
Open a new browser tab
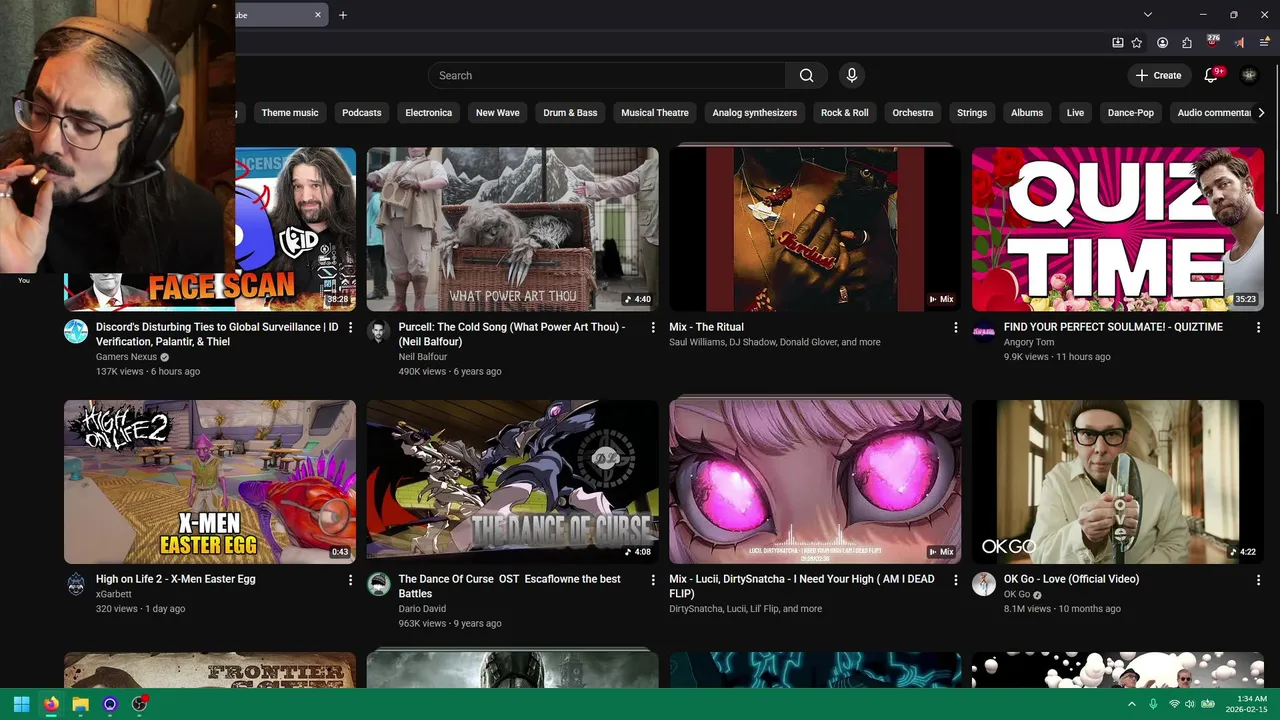[343, 15]
